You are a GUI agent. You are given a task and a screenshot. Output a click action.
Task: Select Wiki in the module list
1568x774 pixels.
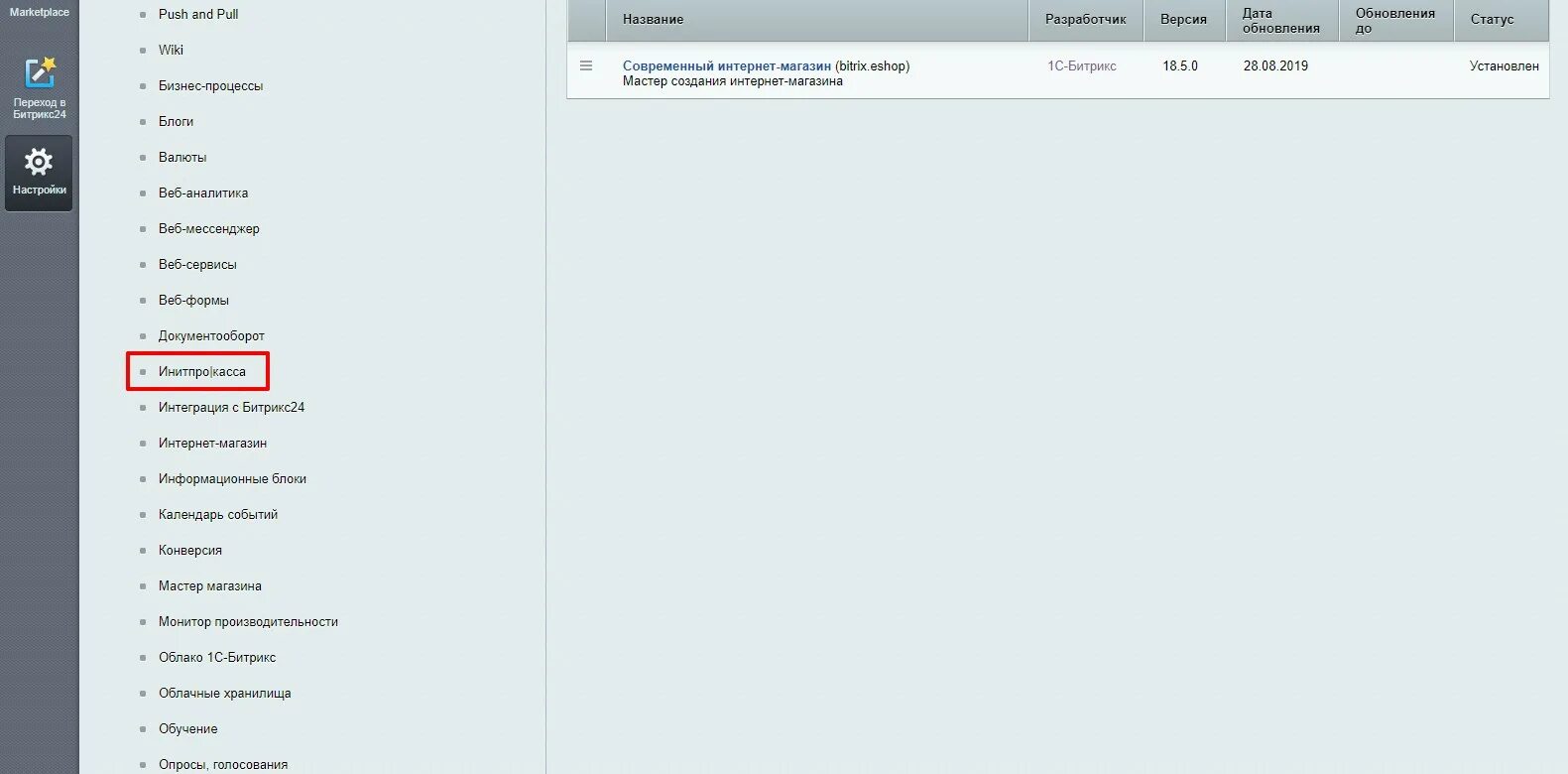[x=171, y=50]
